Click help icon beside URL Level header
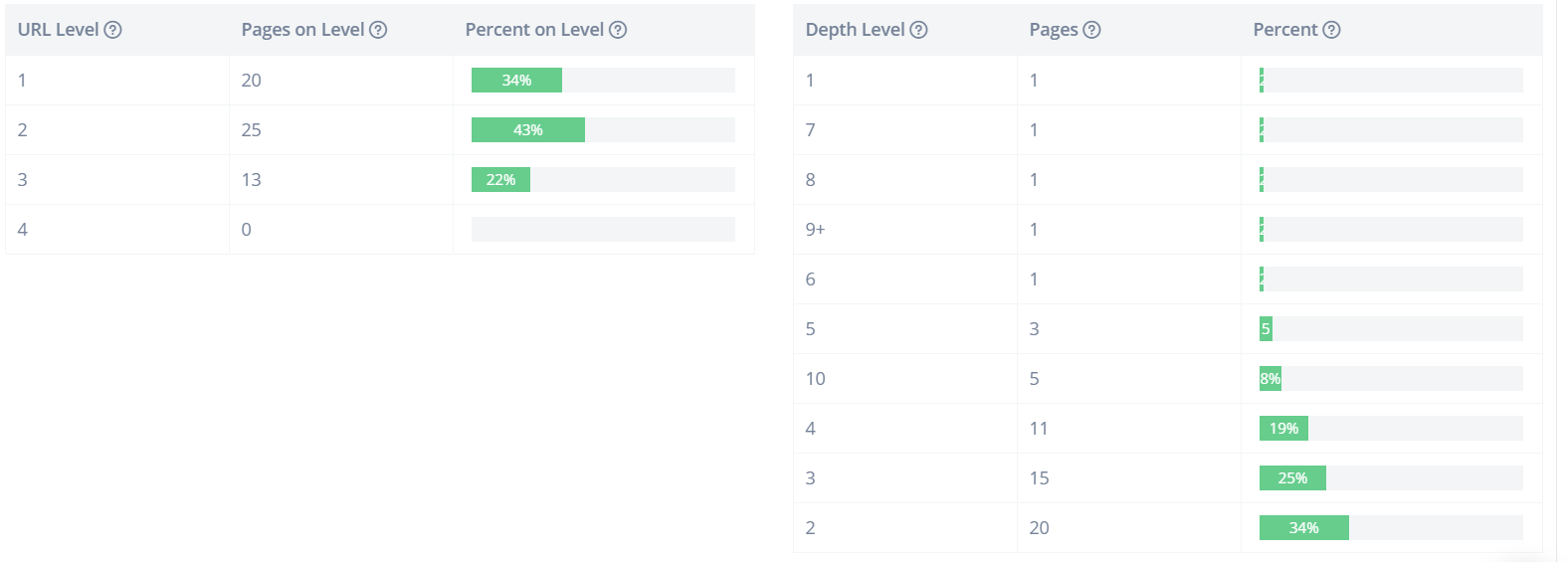Viewport: 1568px width, 562px height. click(x=113, y=30)
